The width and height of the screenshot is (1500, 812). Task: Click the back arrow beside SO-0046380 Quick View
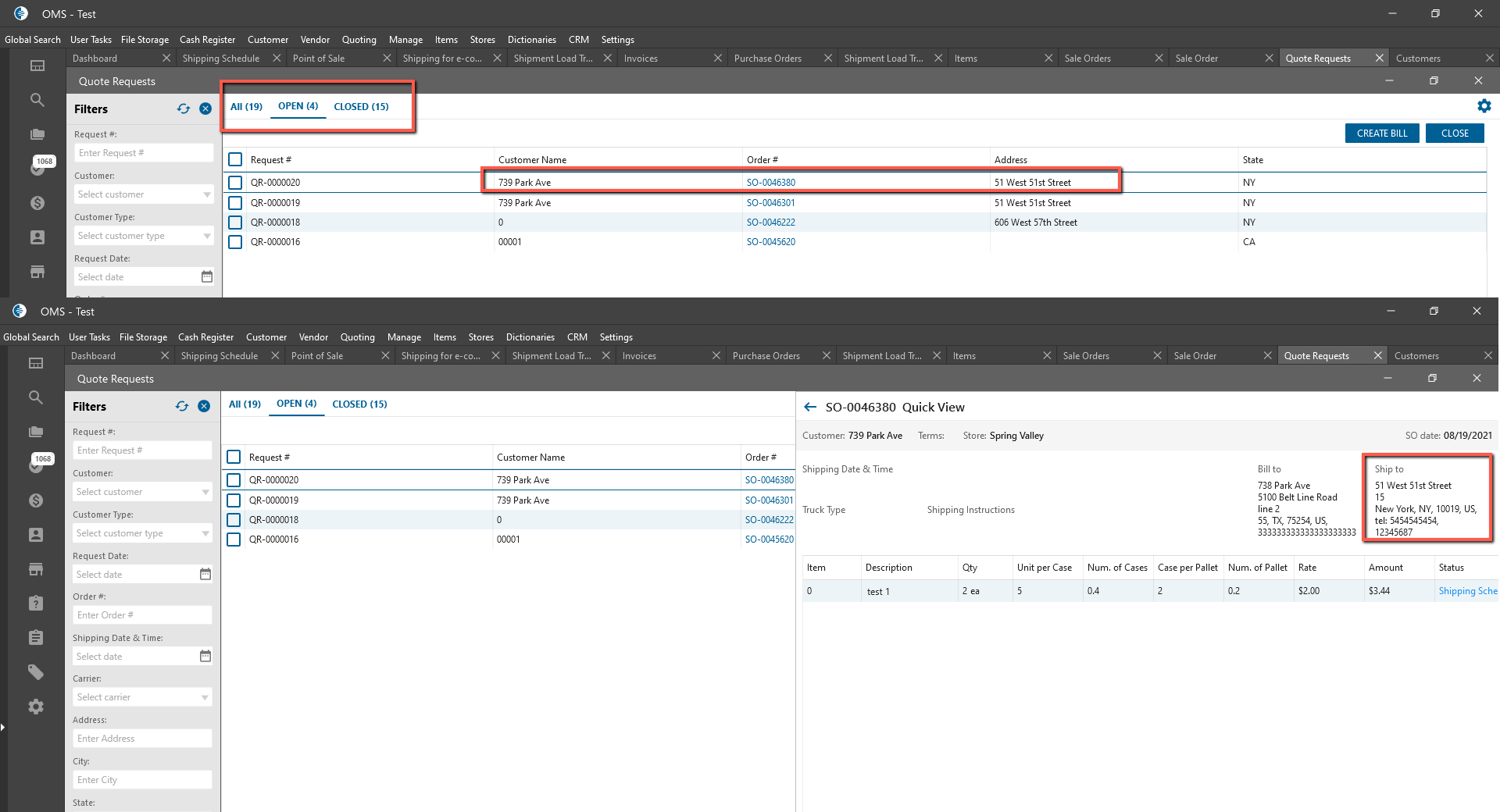(x=810, y=407)
